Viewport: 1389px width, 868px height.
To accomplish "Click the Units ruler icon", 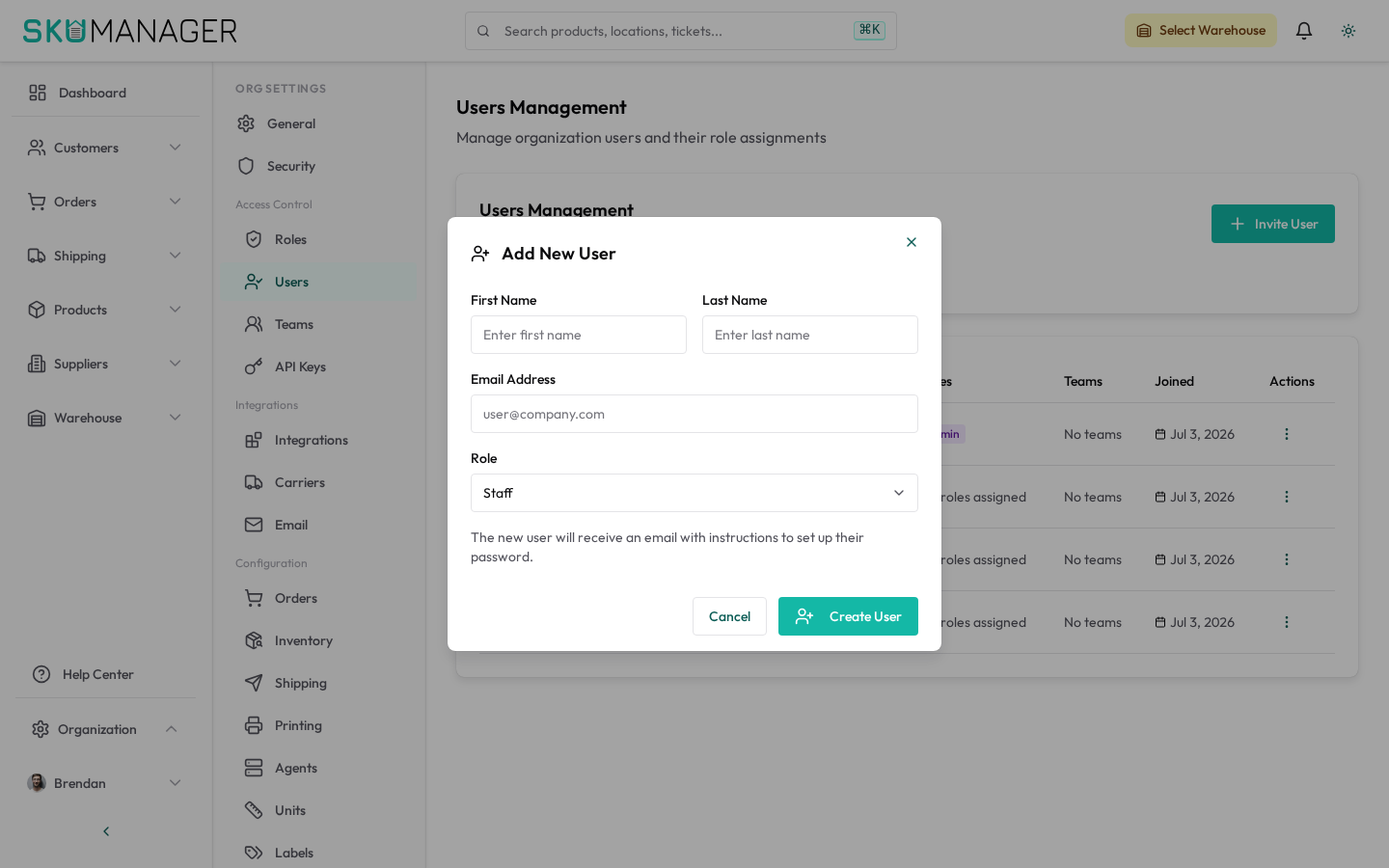I will [254, 810].
